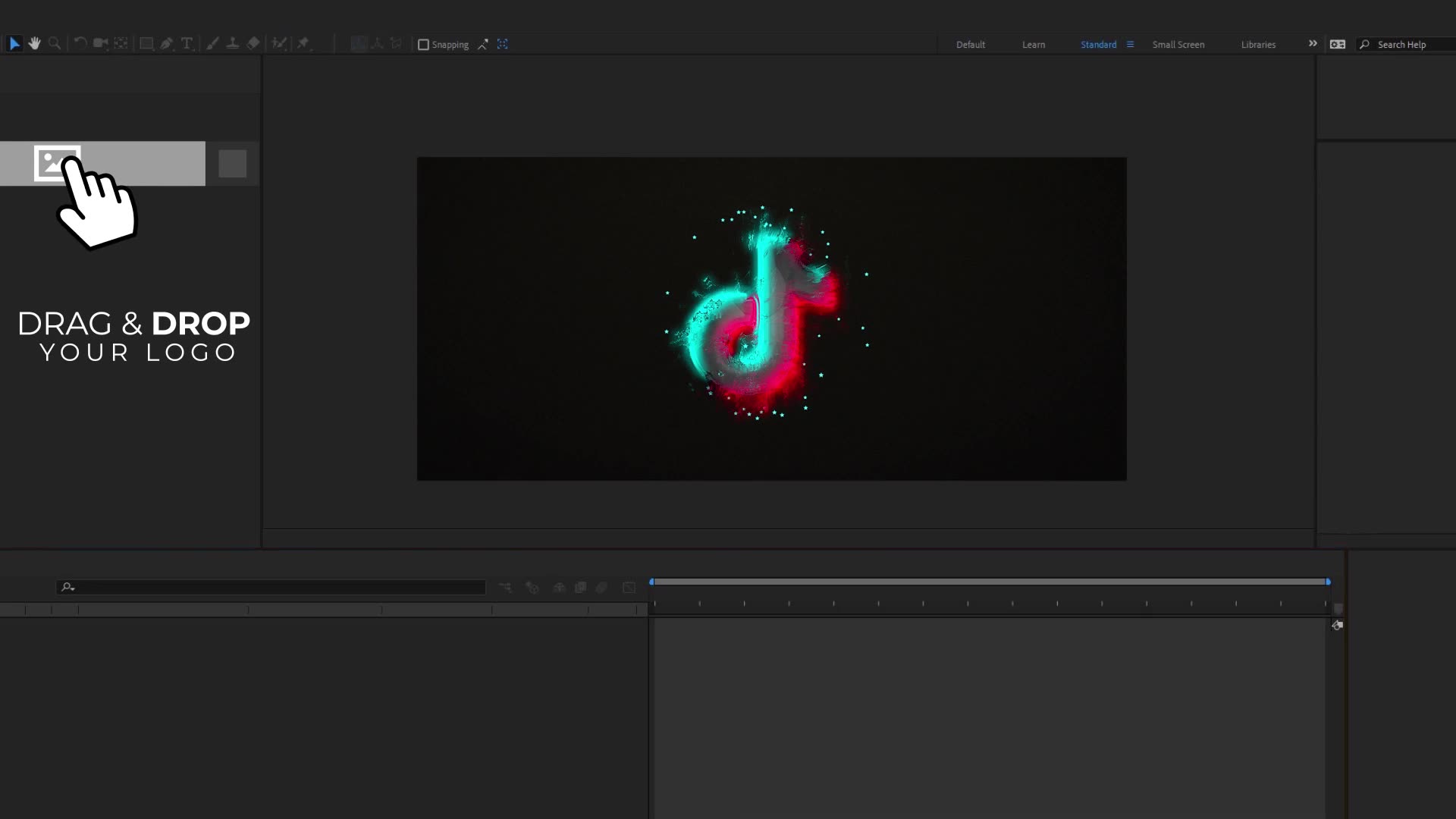Select the Clone Stamp tool

pos(233,44)
